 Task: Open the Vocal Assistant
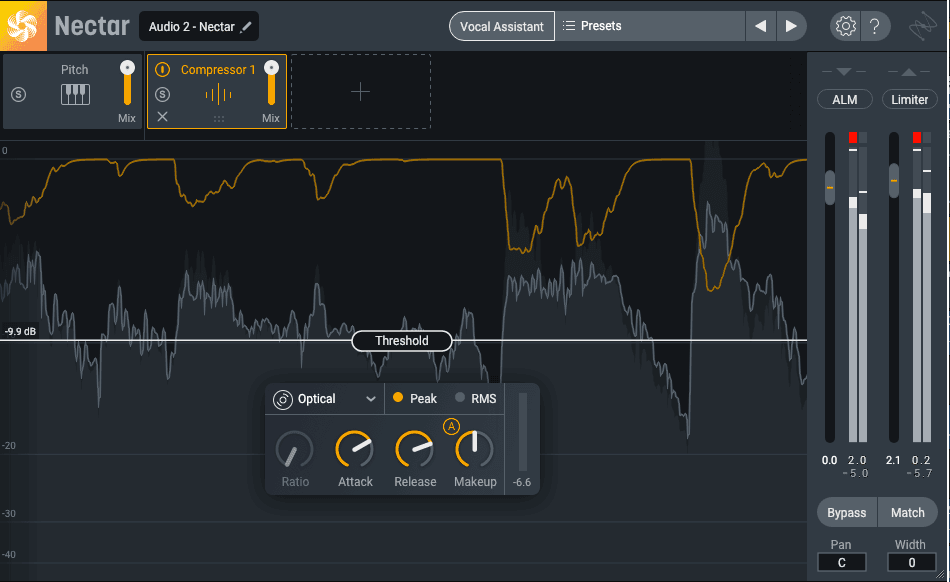502,26
